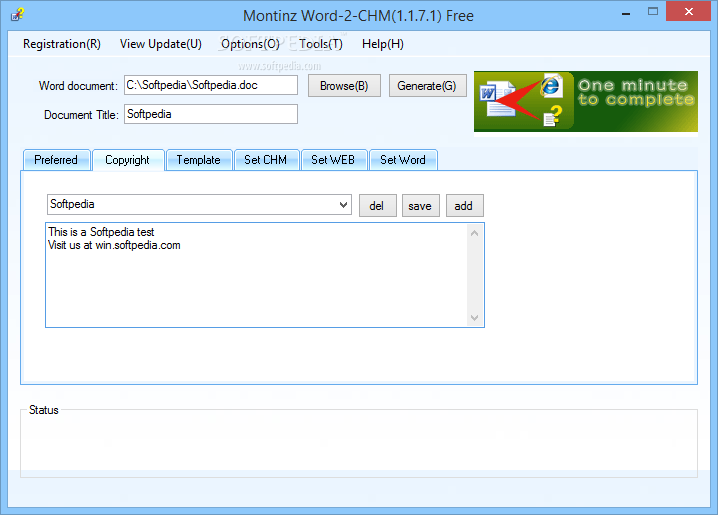Click the app icon in title bar

[17, 15]
